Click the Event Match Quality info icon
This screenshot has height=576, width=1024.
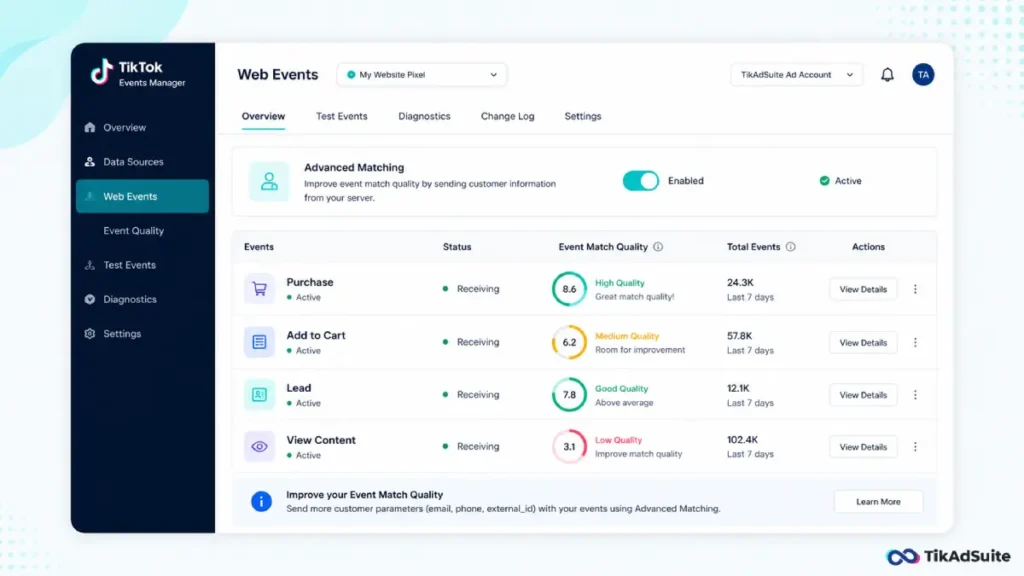658,247
